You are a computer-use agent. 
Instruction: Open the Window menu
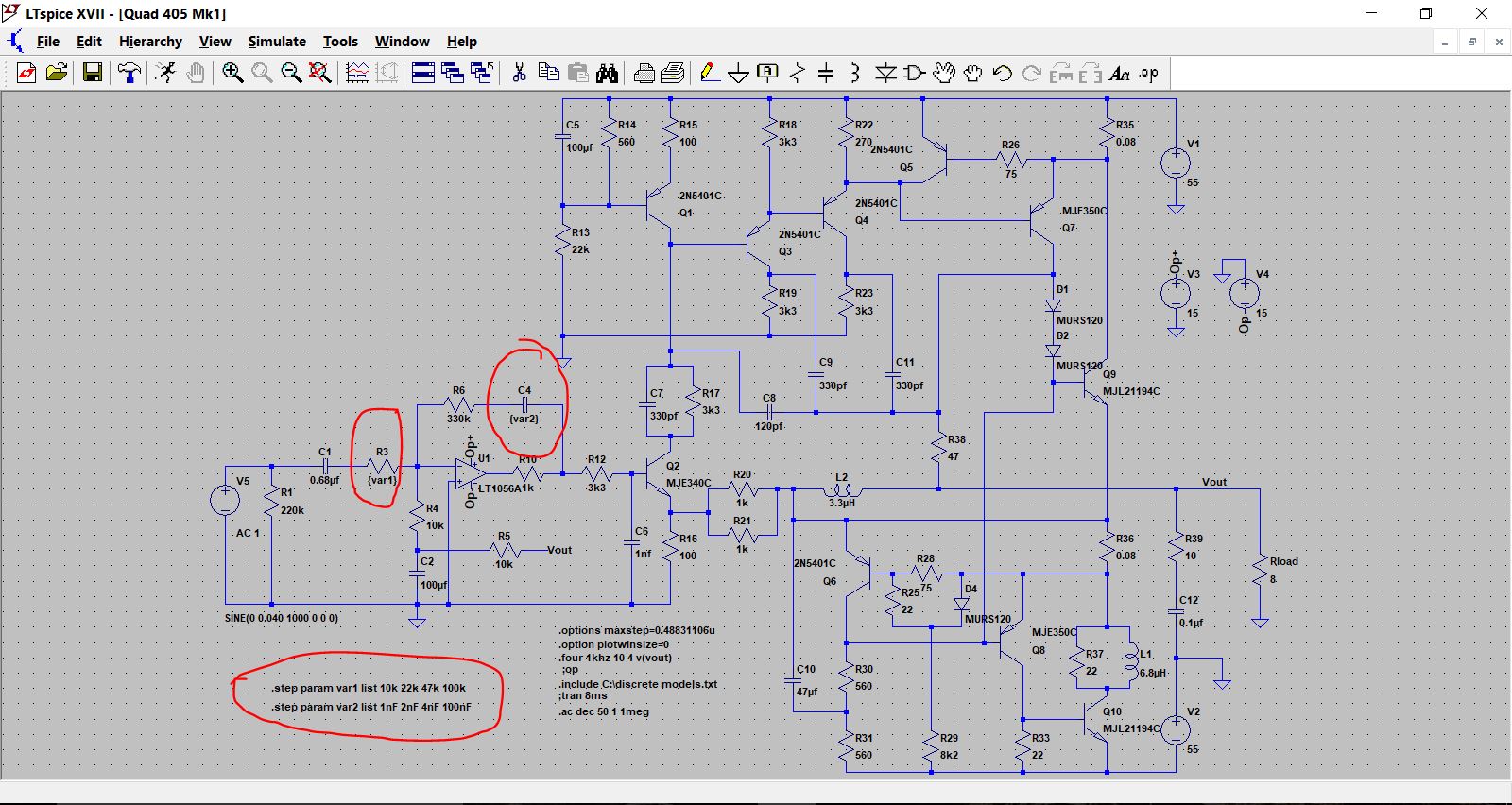pyautogui.click(x=403, y=42)
